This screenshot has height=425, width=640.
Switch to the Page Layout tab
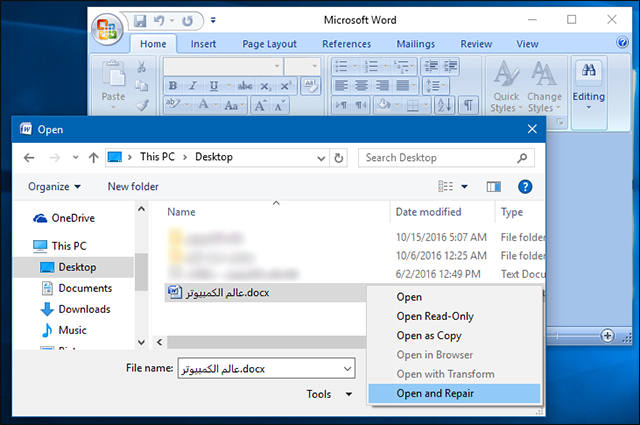(269, 44)
